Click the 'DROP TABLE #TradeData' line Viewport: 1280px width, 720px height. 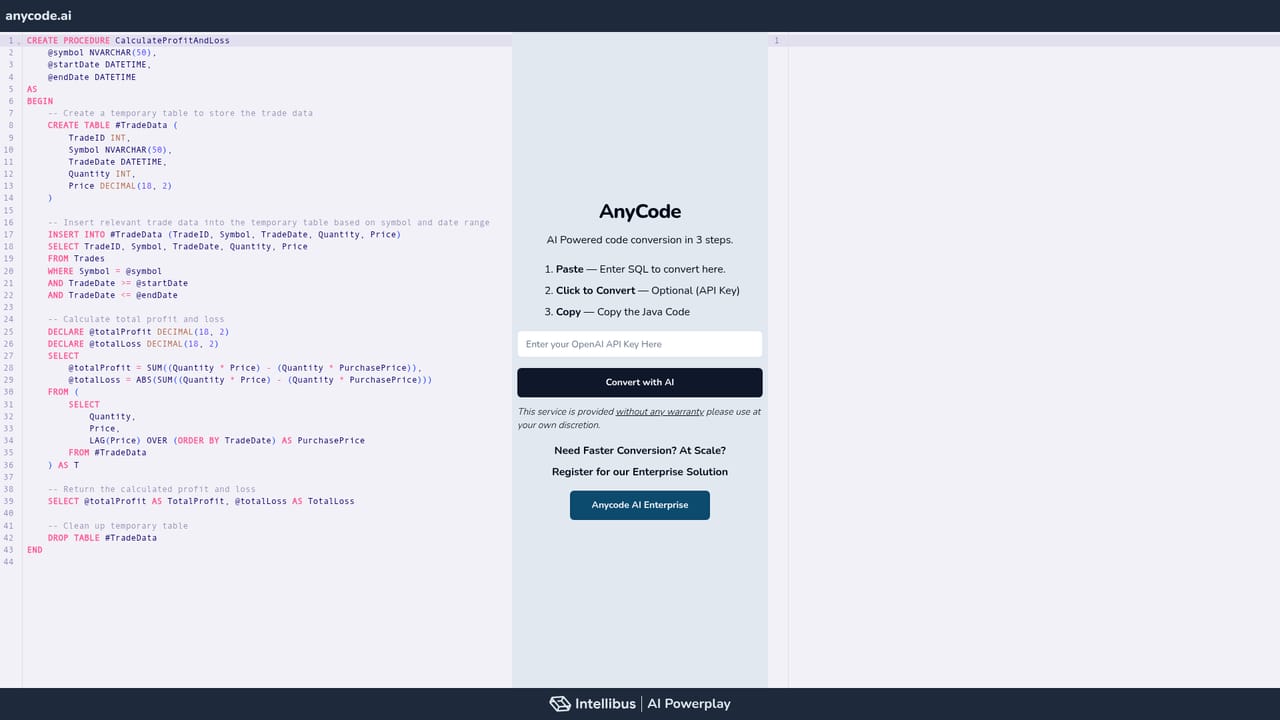click(x=102, y=538)
